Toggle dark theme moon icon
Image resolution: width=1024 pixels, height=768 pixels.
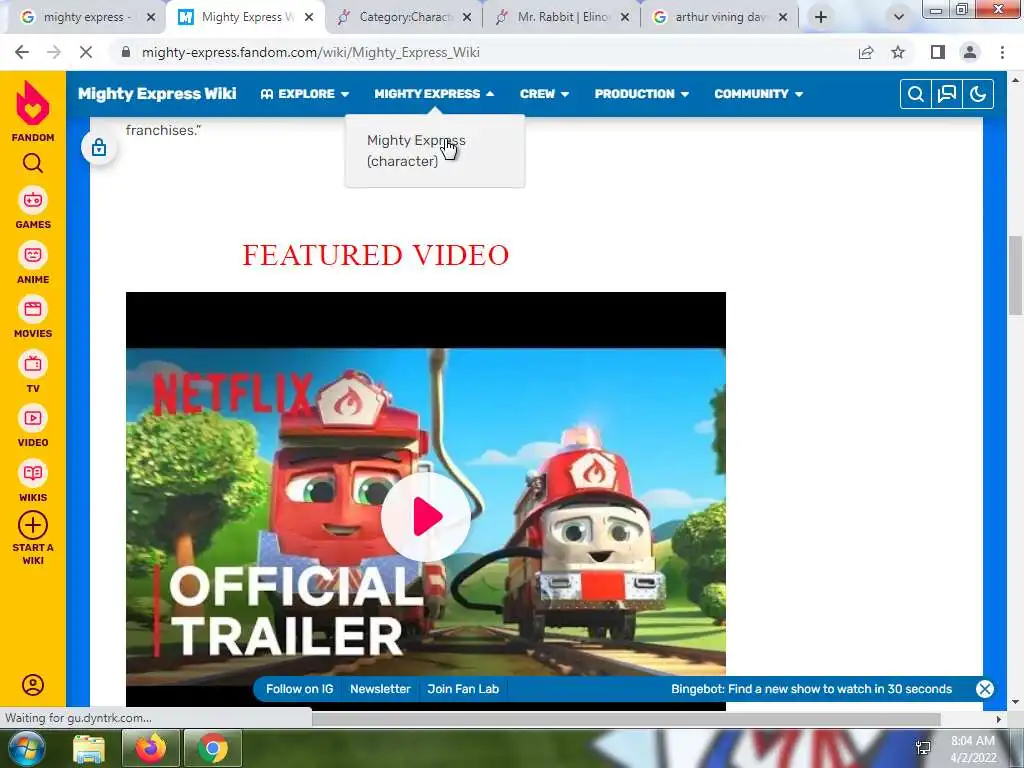pyautogui.click(x=978, y=94)
